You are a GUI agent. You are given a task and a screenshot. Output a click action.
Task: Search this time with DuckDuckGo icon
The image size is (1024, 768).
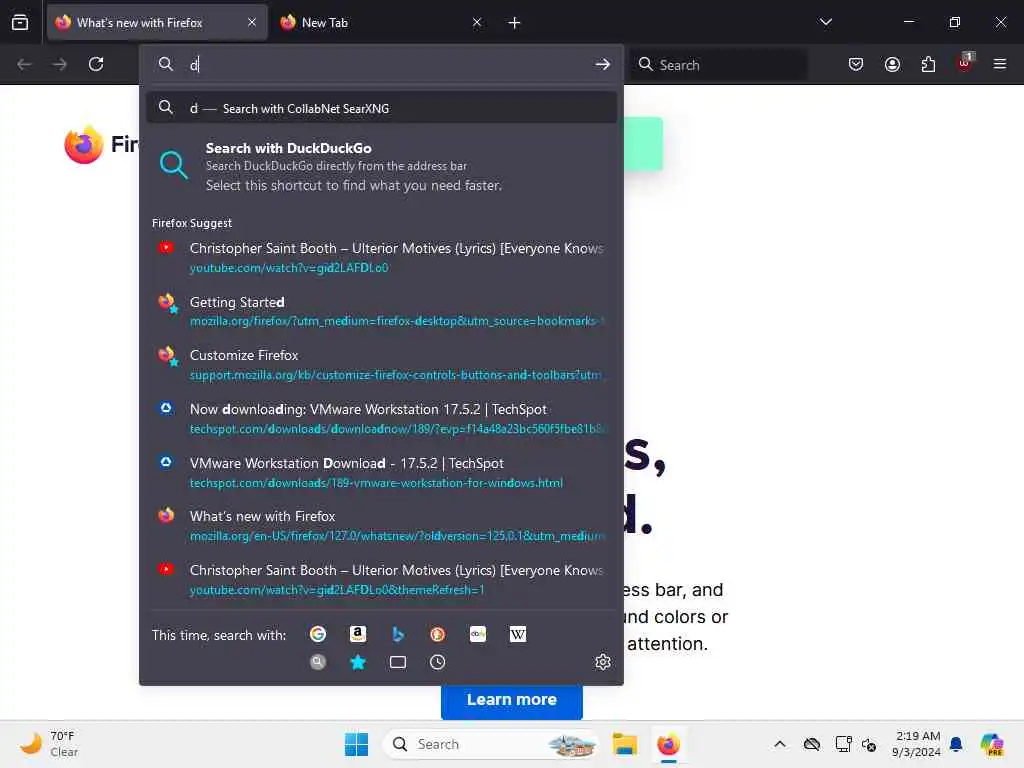(x=438, y=634)
